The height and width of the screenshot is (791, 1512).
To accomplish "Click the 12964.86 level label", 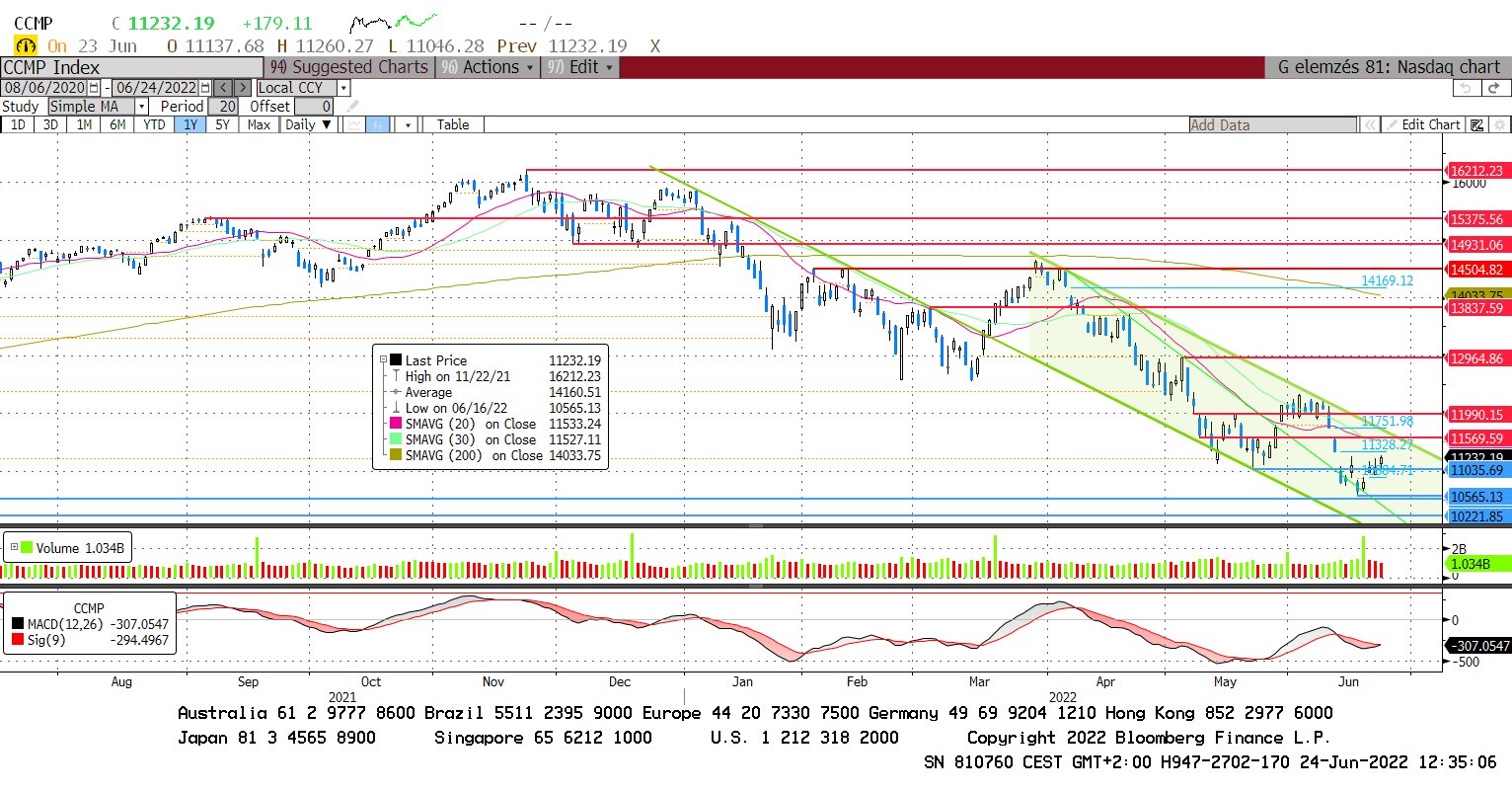I will click(x=1476, y=358).
